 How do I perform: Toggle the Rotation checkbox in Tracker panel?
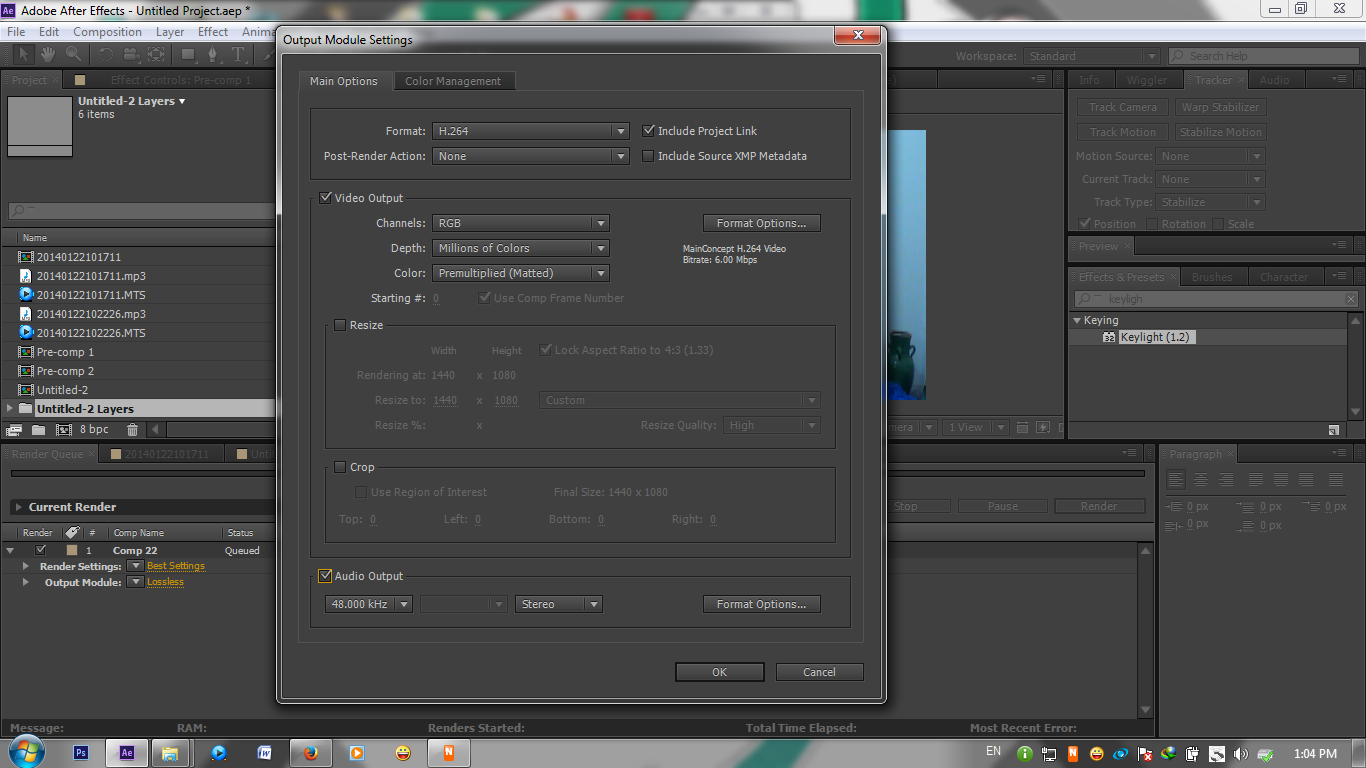click(1152, 224)
